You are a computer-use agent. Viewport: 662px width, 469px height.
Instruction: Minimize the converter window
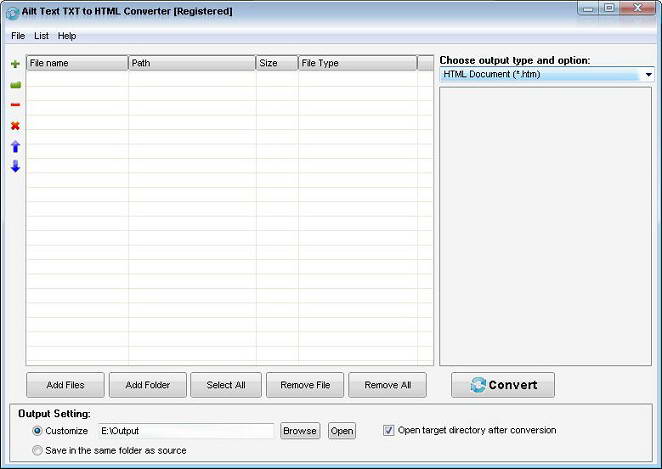coord(588,8)
